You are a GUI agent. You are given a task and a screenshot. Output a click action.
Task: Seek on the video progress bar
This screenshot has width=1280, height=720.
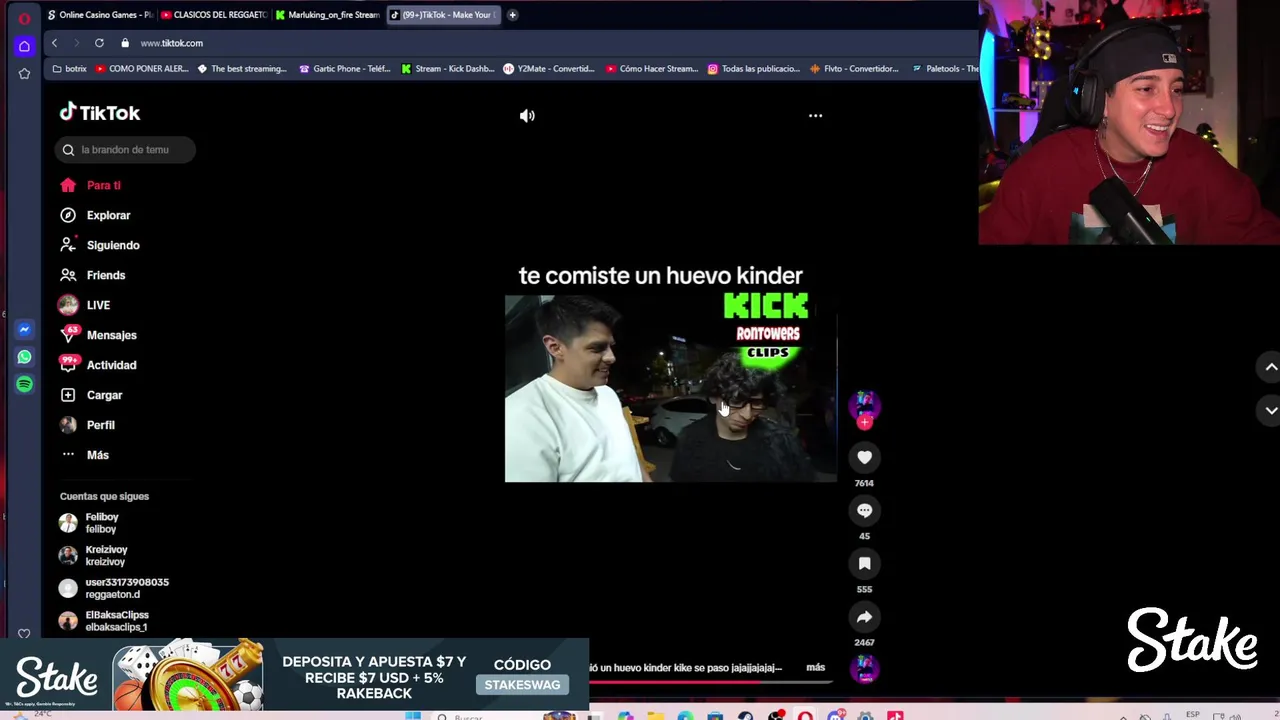710,682
